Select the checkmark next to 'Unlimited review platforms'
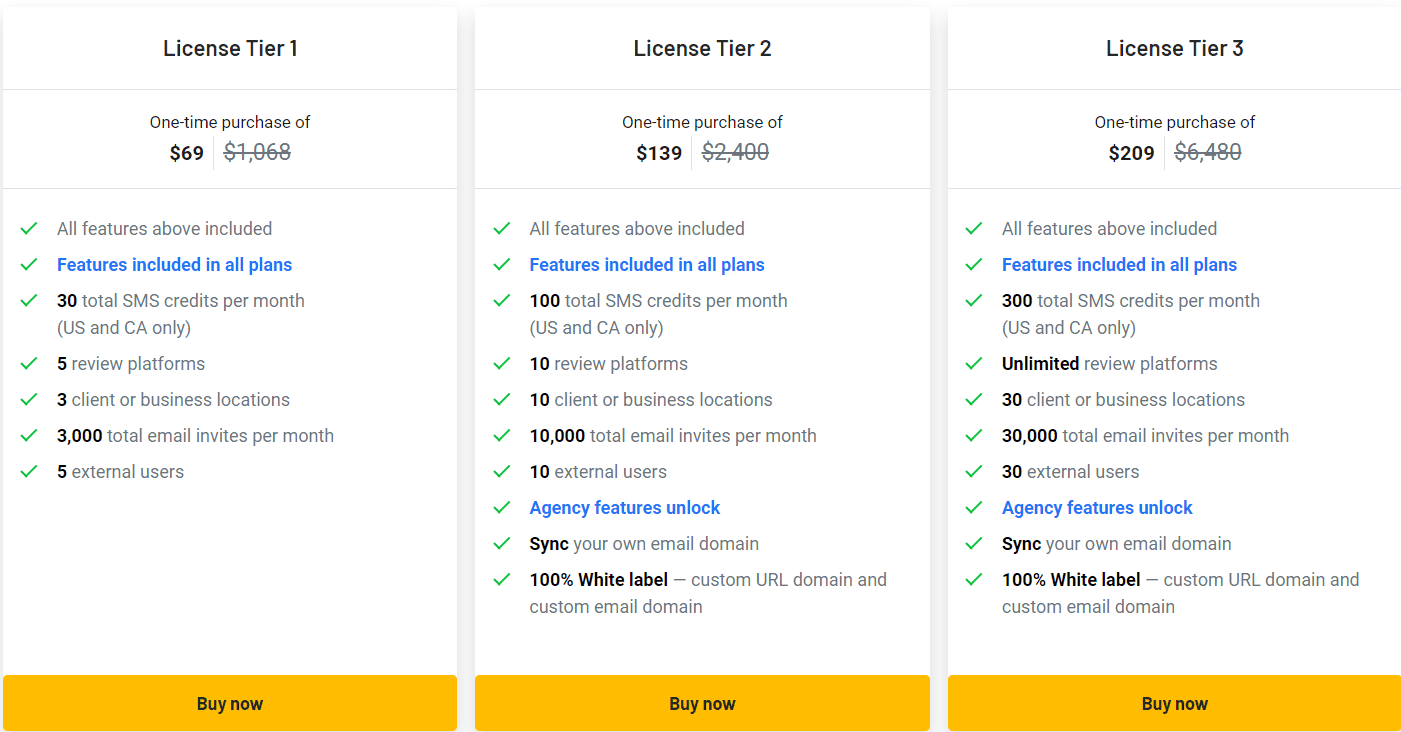The image size is (1401, 732). (x=974, y=364)
